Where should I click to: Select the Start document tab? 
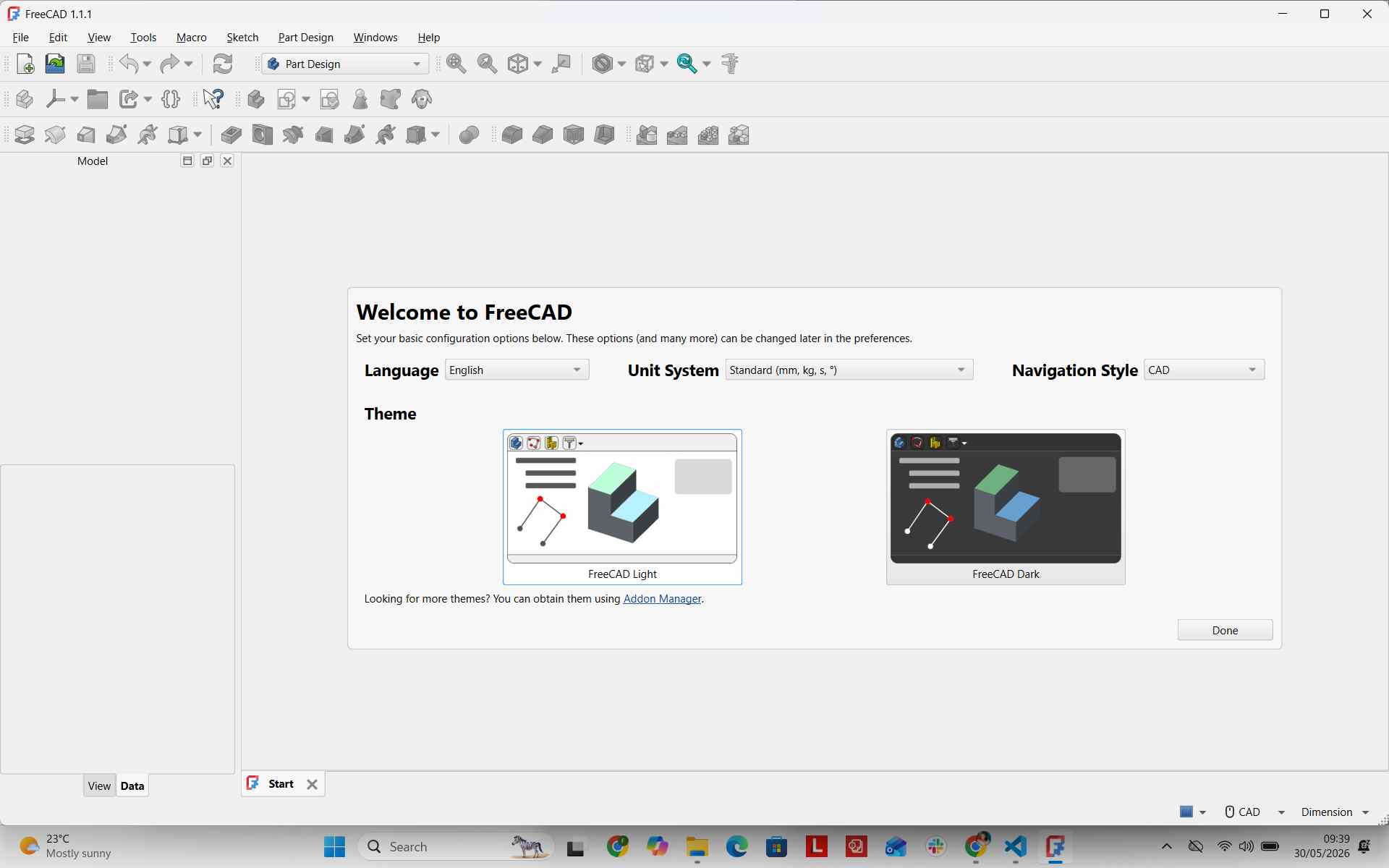[281, 784]
